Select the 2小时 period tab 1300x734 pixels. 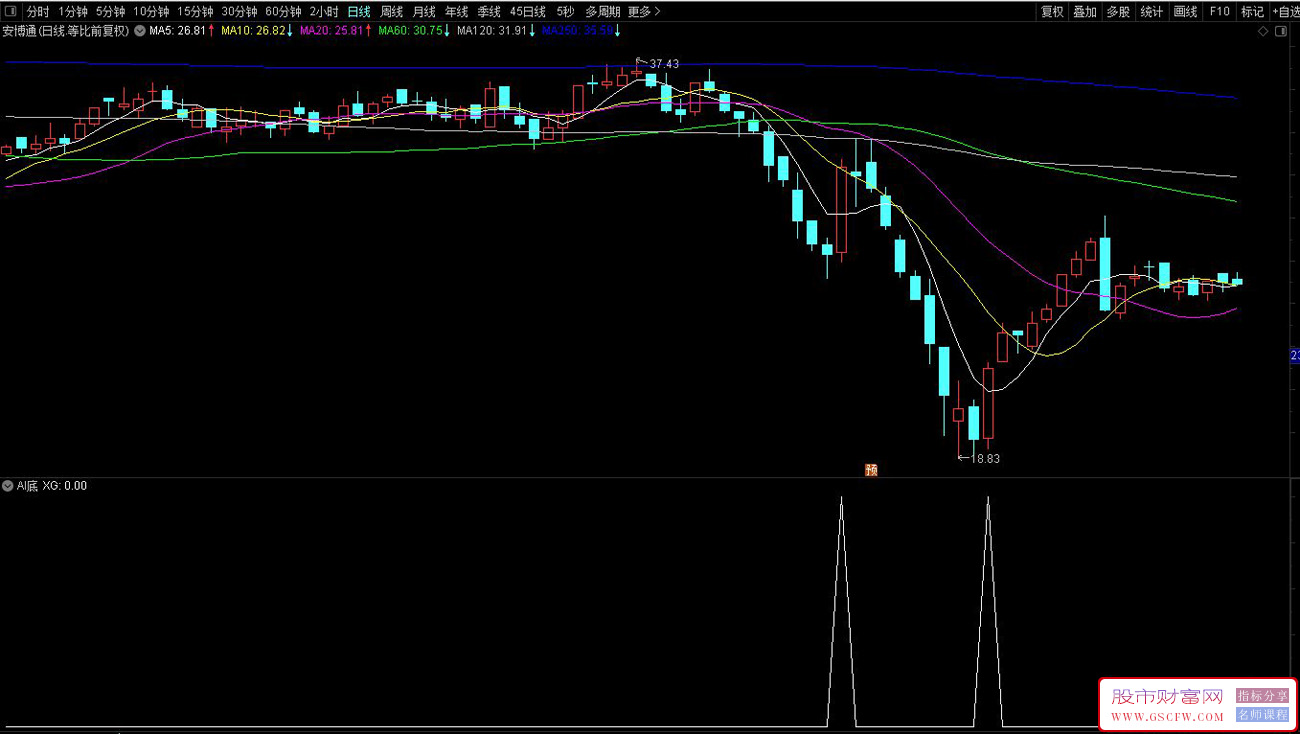(x=324, y=12)
